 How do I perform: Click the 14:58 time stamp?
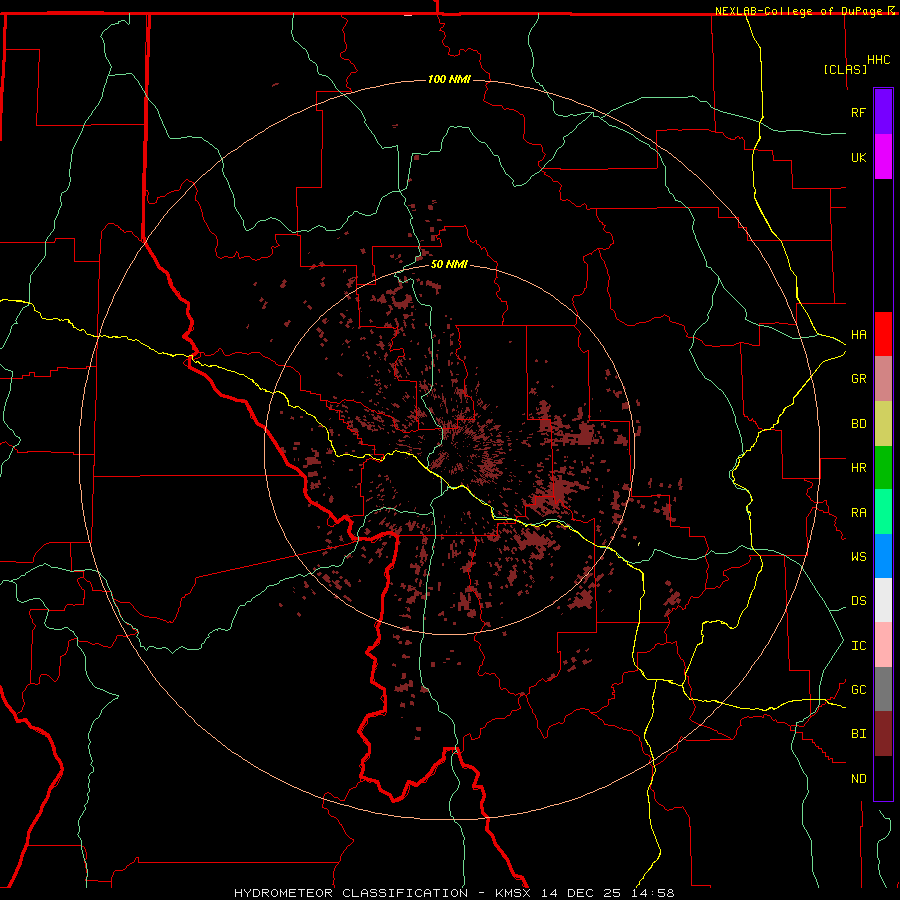click(x=653, y=893)
